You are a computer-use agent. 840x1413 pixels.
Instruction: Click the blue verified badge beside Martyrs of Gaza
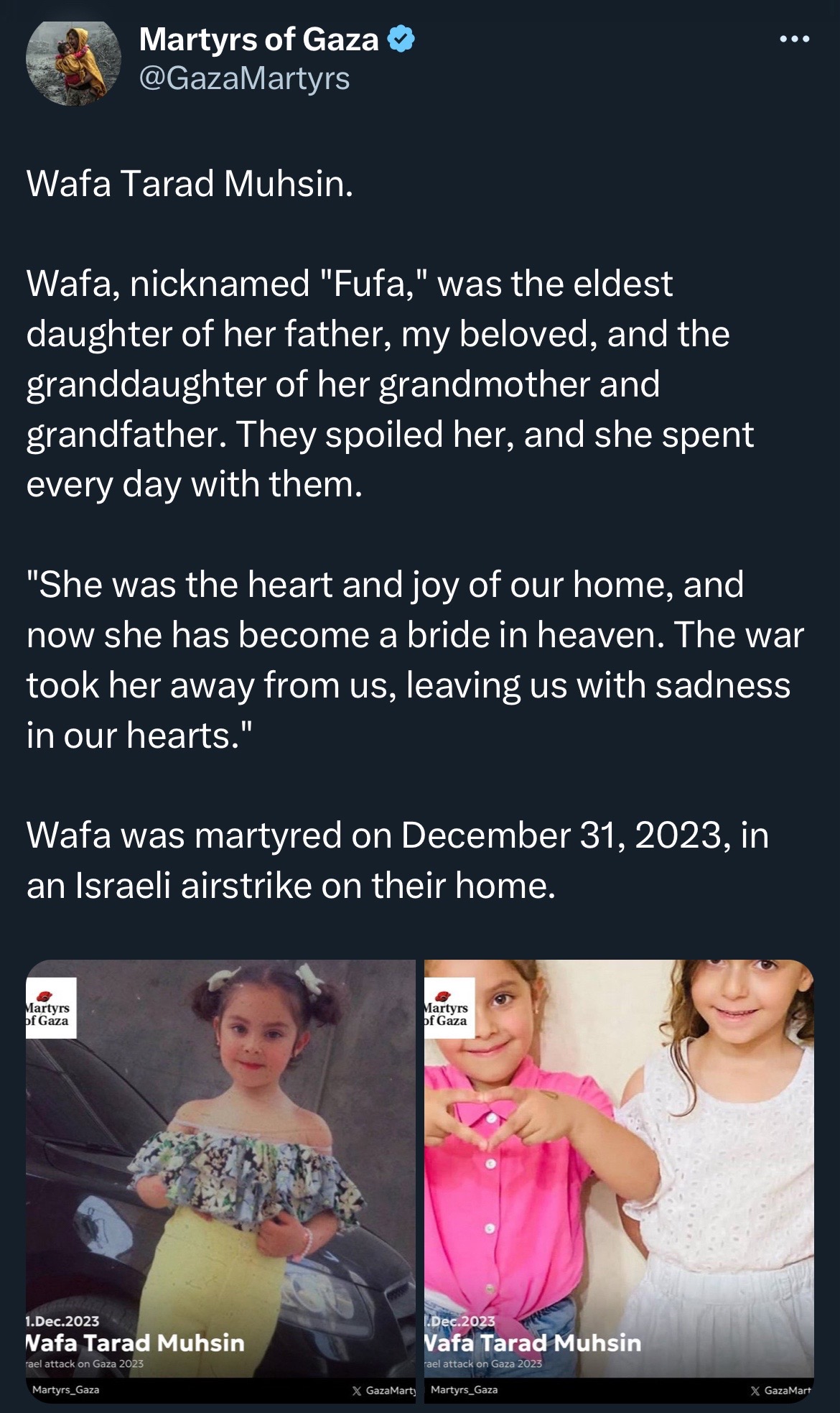point(401,40)
